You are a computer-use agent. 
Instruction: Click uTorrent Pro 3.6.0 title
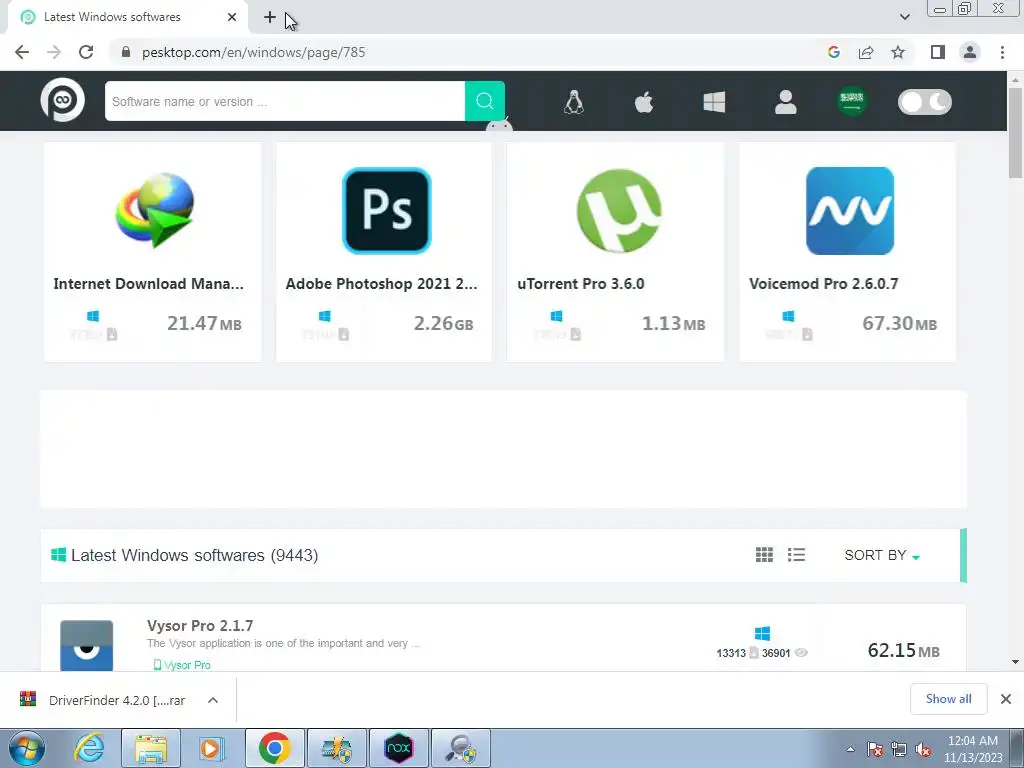point(581,284)
